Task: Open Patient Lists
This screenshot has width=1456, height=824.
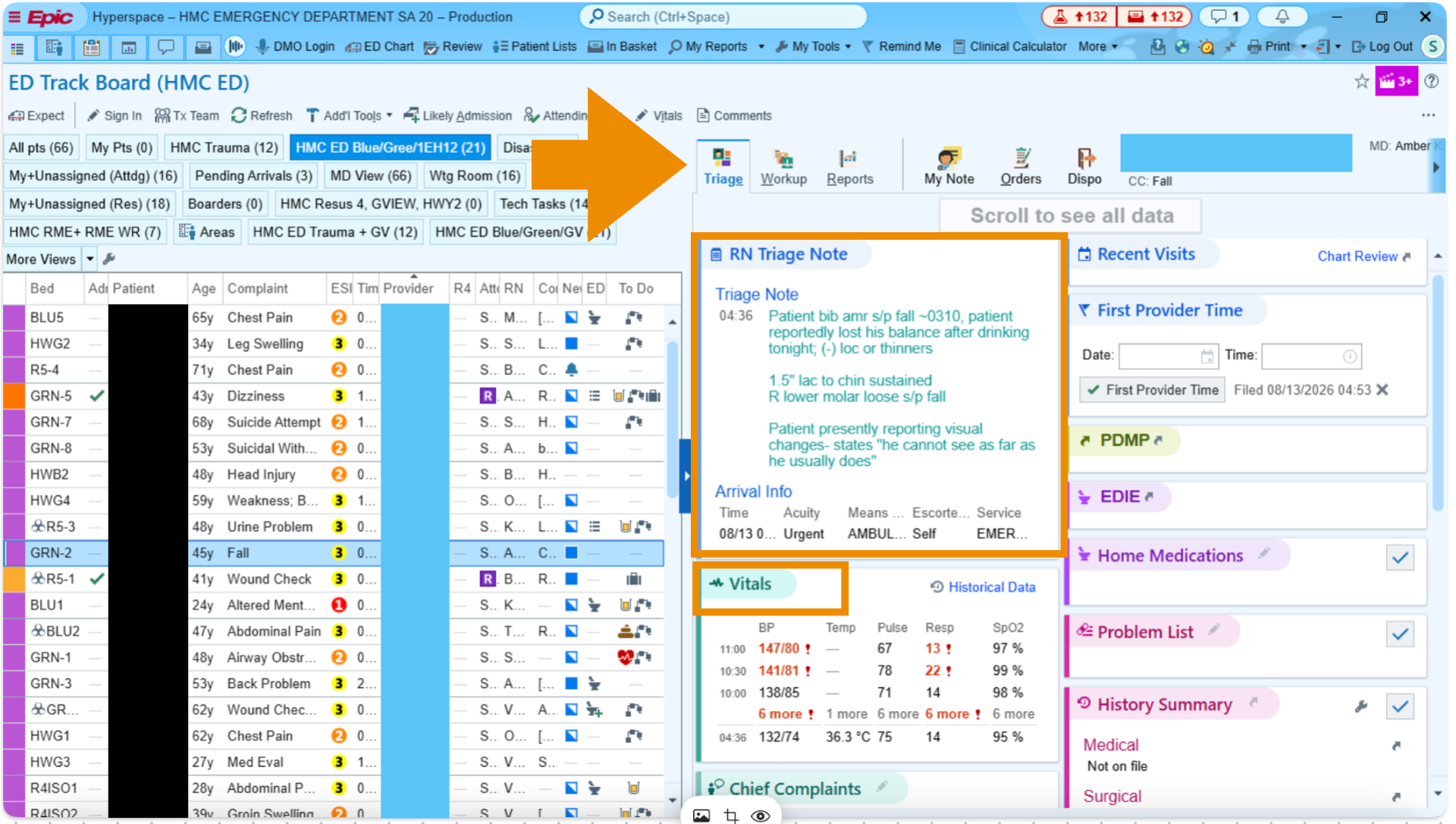Action: [535, 46]
